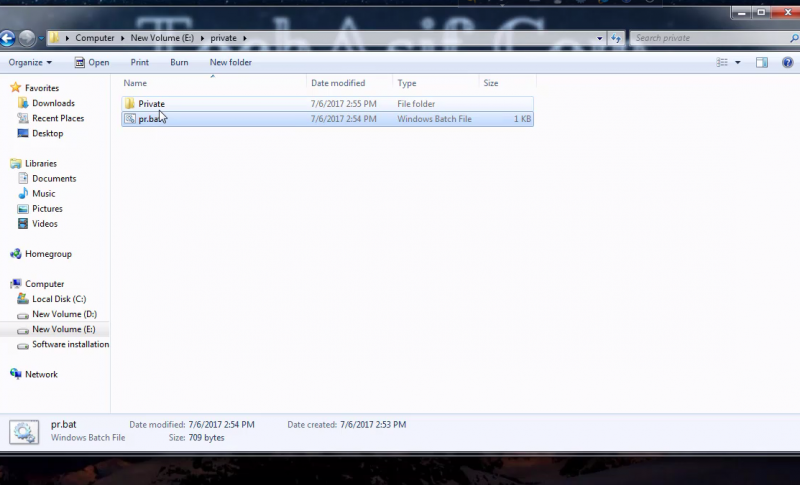
Task: Select the Private folder name
Action: coord(152,104)
